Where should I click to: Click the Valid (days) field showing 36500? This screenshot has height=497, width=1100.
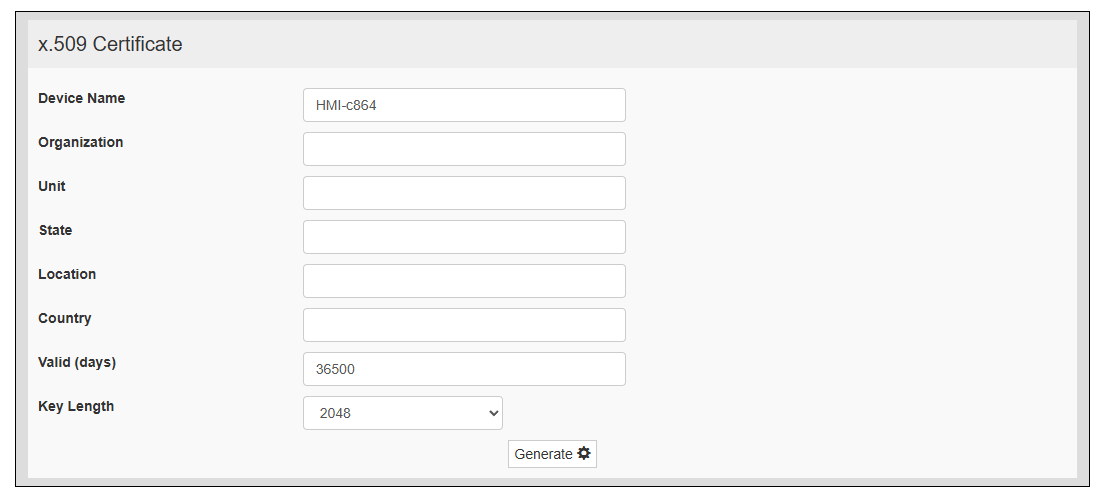(x=464, y=369)
